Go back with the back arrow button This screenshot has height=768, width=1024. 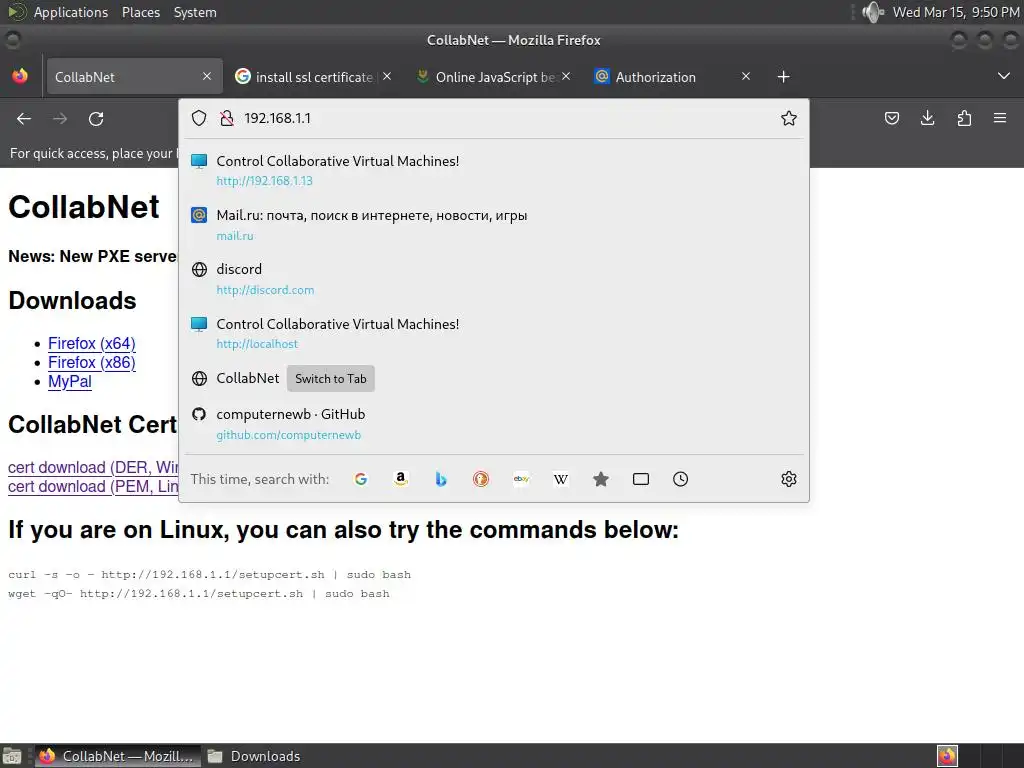(x=24, y=119)
